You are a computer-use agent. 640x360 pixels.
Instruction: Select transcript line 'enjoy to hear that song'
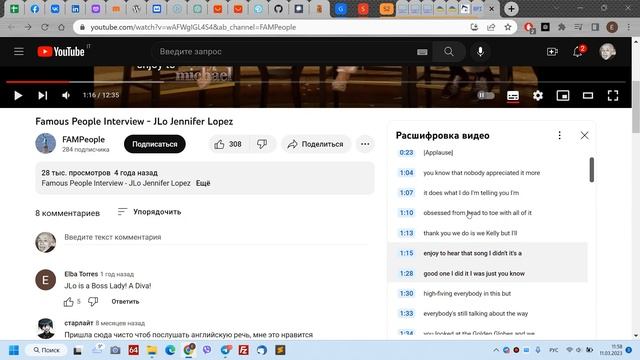click(x=472, y=253)
